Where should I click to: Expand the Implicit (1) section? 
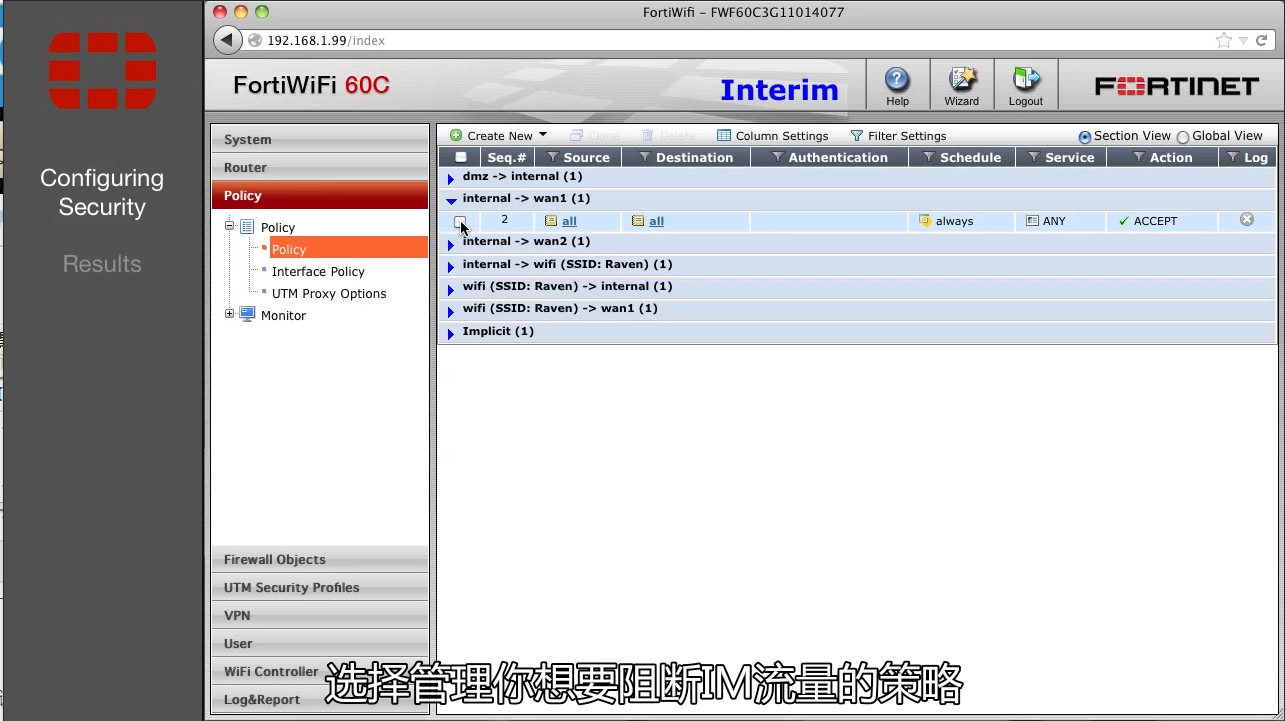click(x=451, y=334)
